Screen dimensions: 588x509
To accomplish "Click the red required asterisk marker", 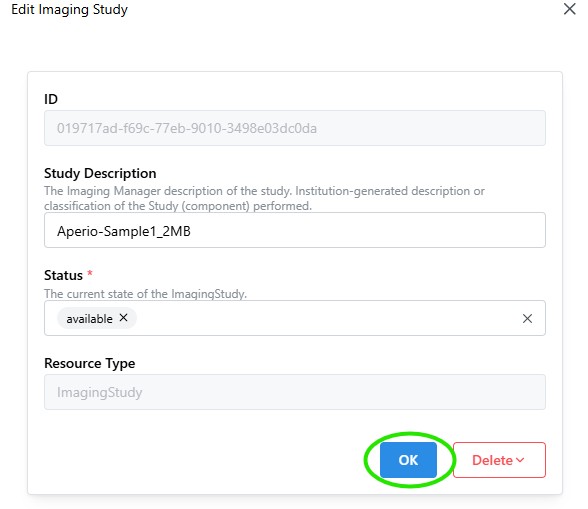I will tap(90, 273).
